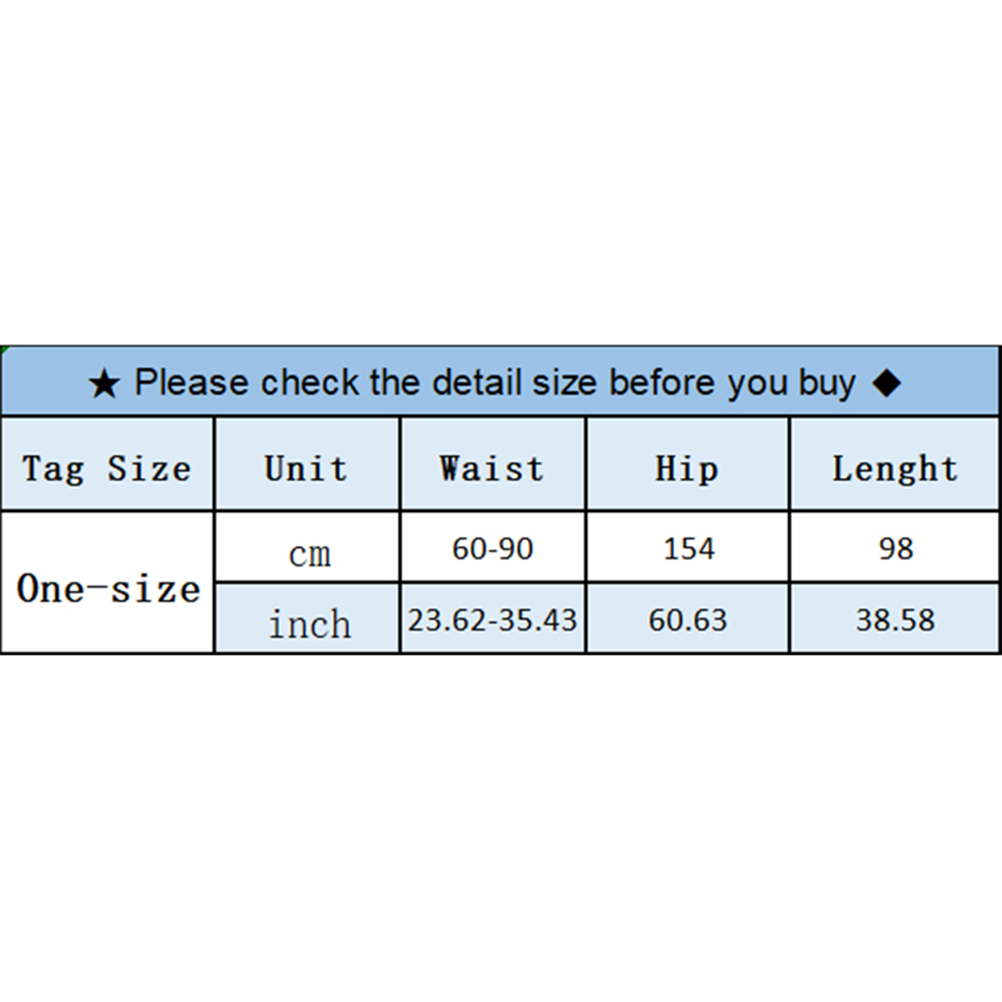Select the 'Unit' column header
The width and height of the screenshot is (1002, 1002).
pyautogui.click(x=306, y=468)
